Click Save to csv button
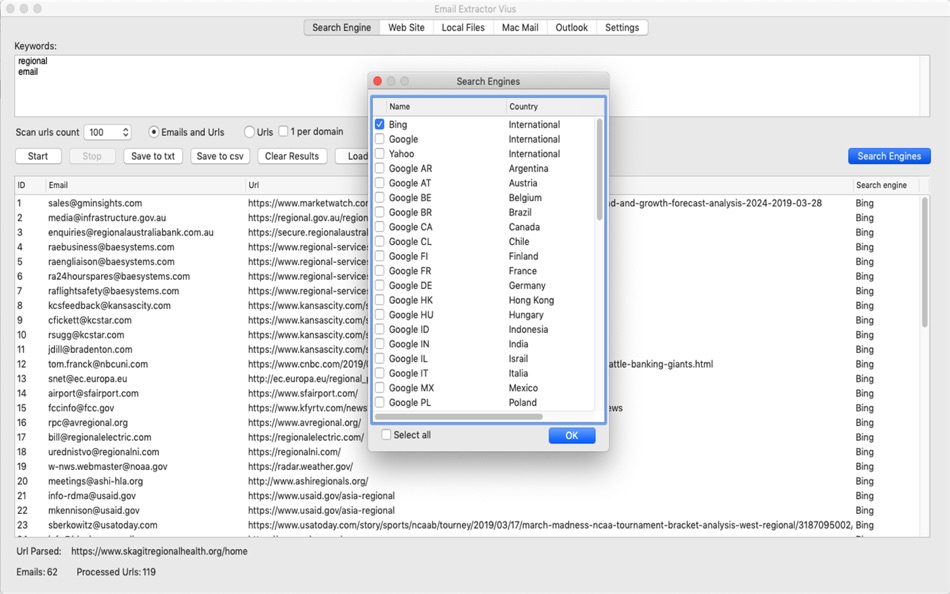Viewport: 950px width, 594px height. pos(220,156)
